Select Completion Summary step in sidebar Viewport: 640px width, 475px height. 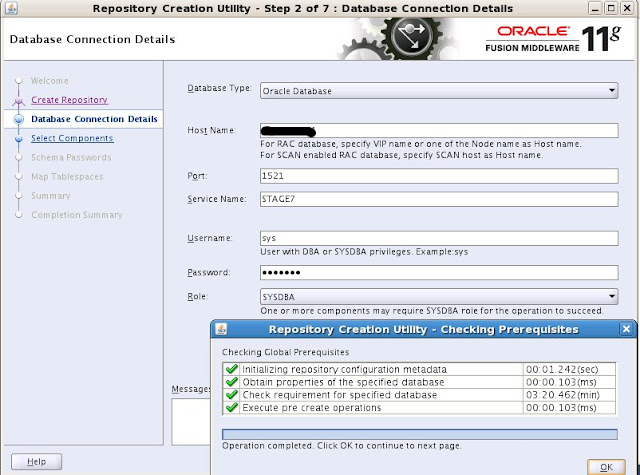[77, 215]
